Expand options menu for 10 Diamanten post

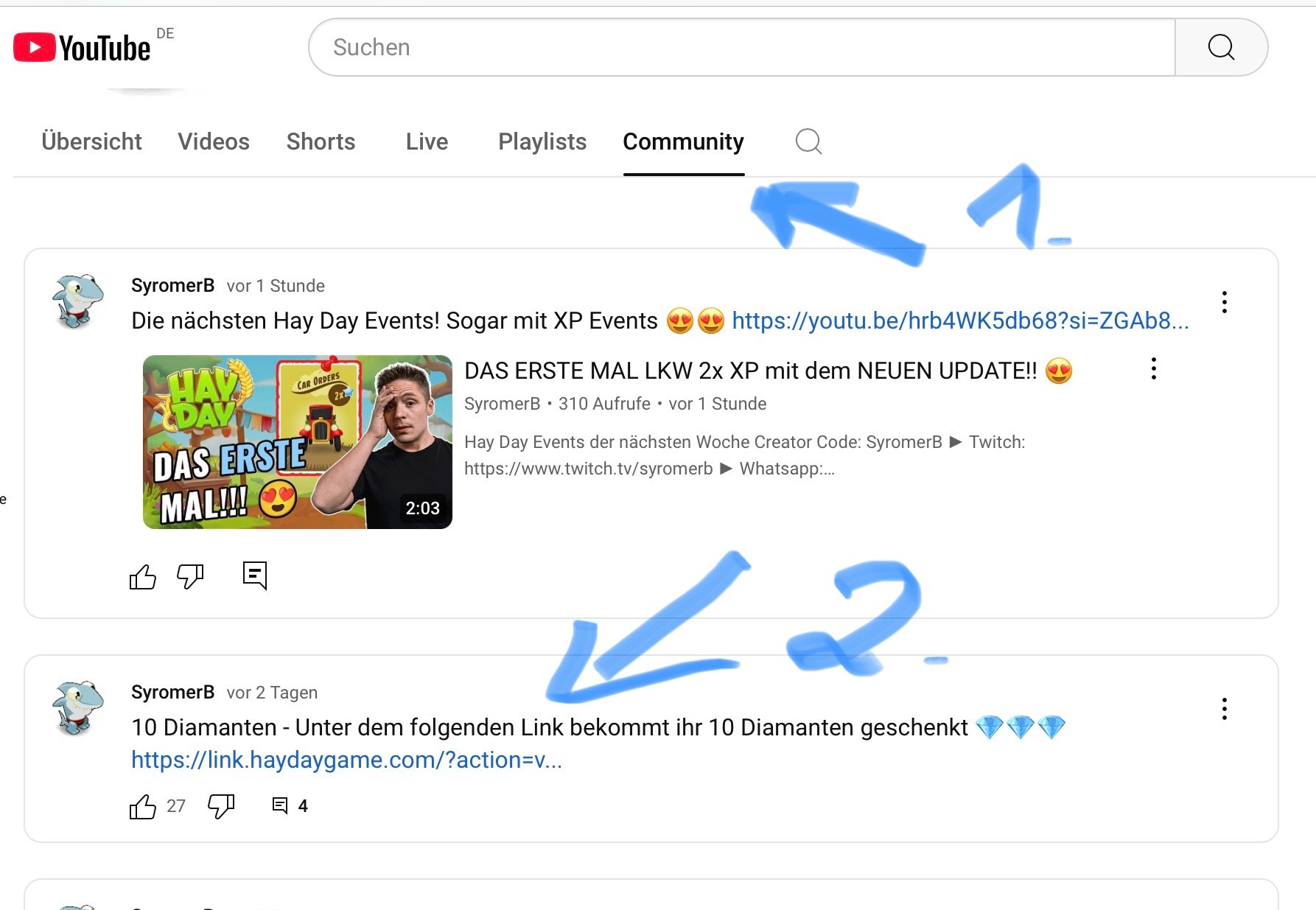[x=1224, y=709]
